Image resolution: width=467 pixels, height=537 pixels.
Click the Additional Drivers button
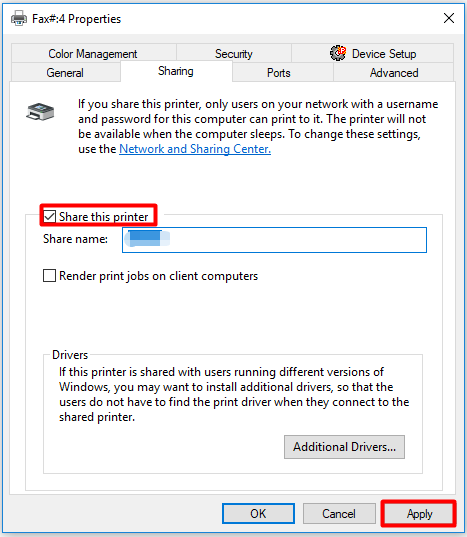344,447
